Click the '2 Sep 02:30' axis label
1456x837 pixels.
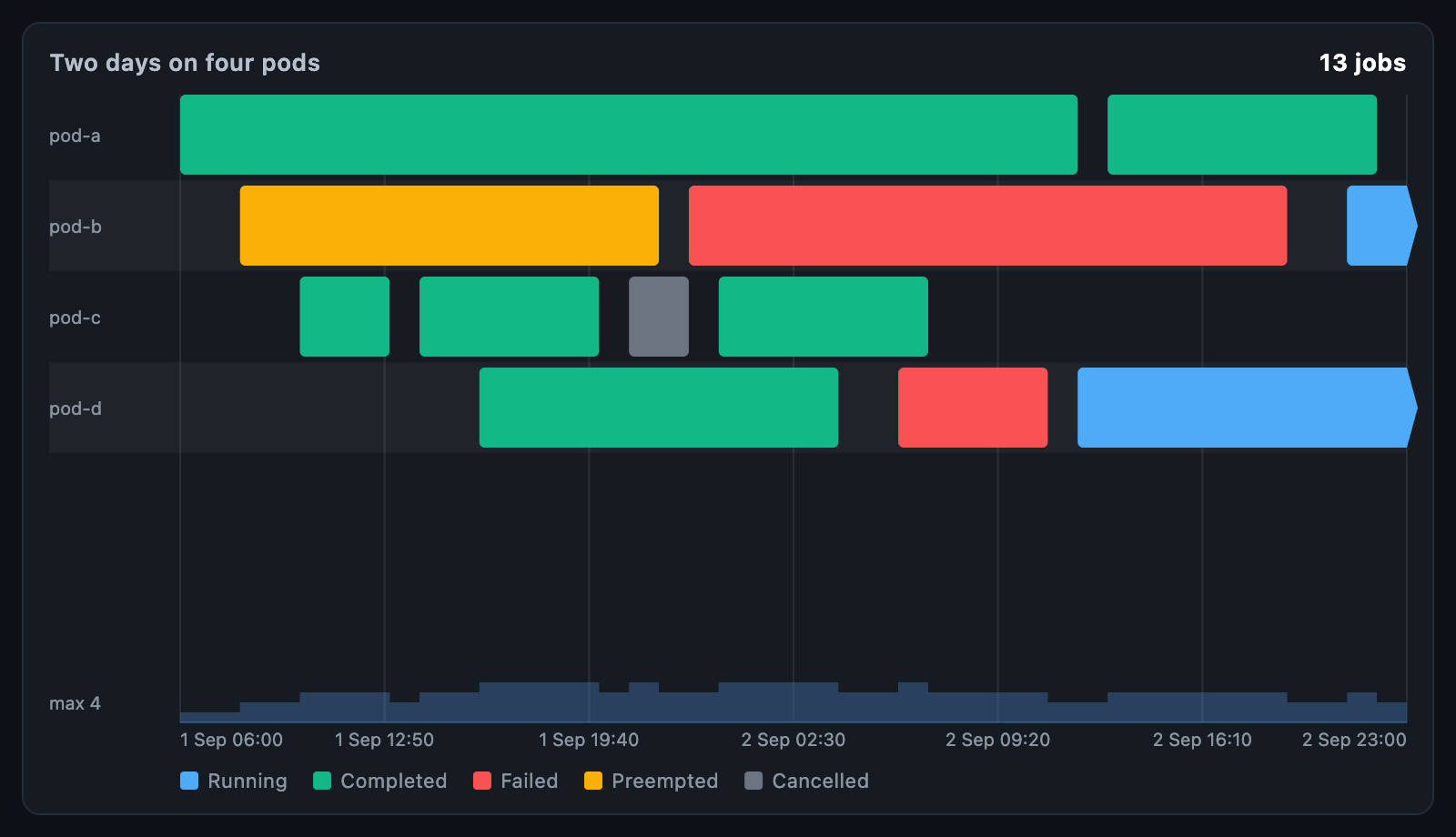point(794,740)
